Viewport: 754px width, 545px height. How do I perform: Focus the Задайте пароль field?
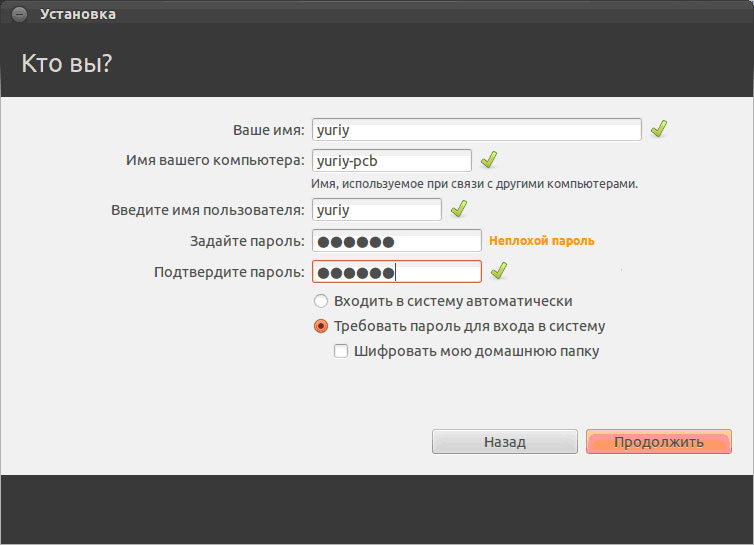click(x=397, y=241)
